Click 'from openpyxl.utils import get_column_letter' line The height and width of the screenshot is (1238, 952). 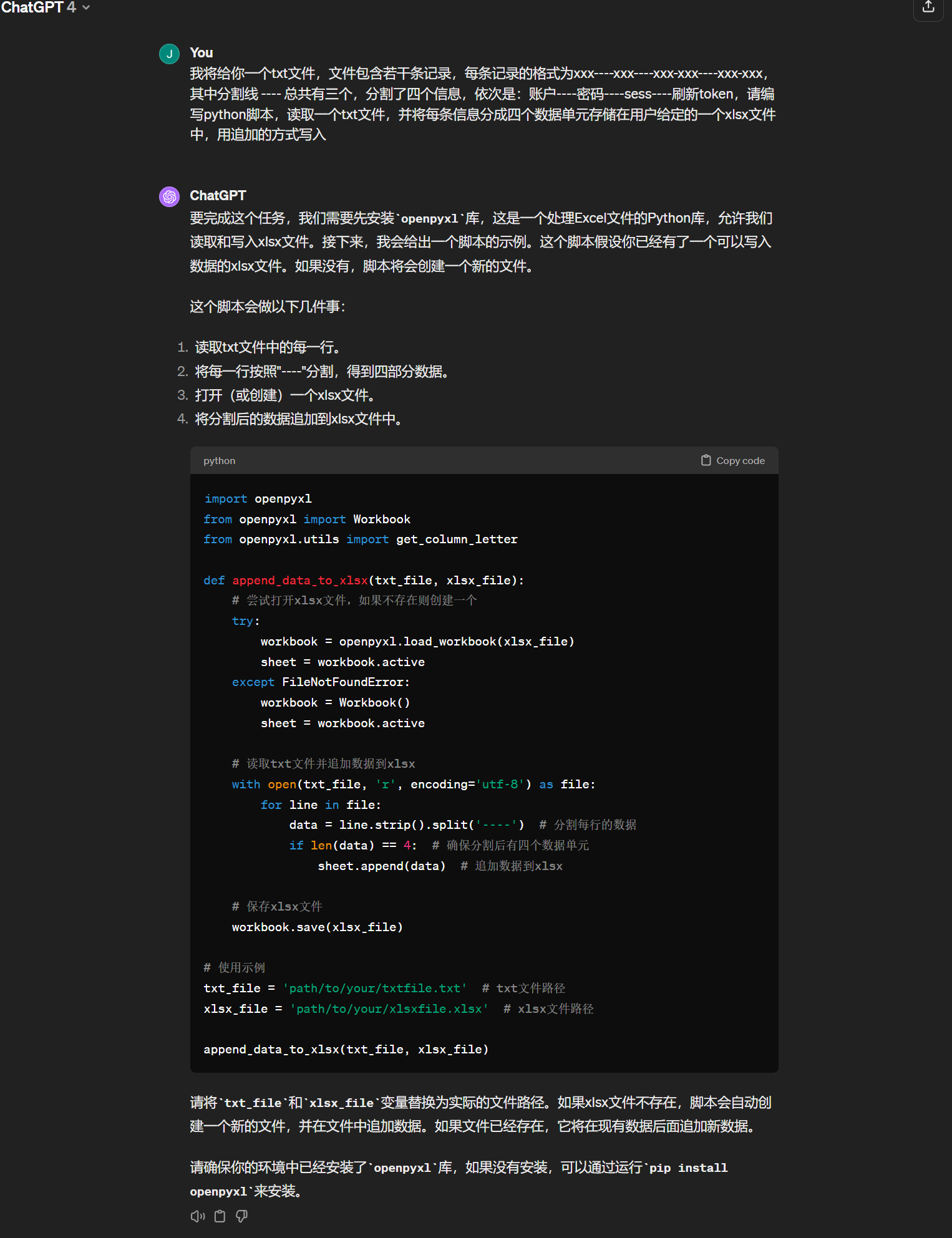361,539
